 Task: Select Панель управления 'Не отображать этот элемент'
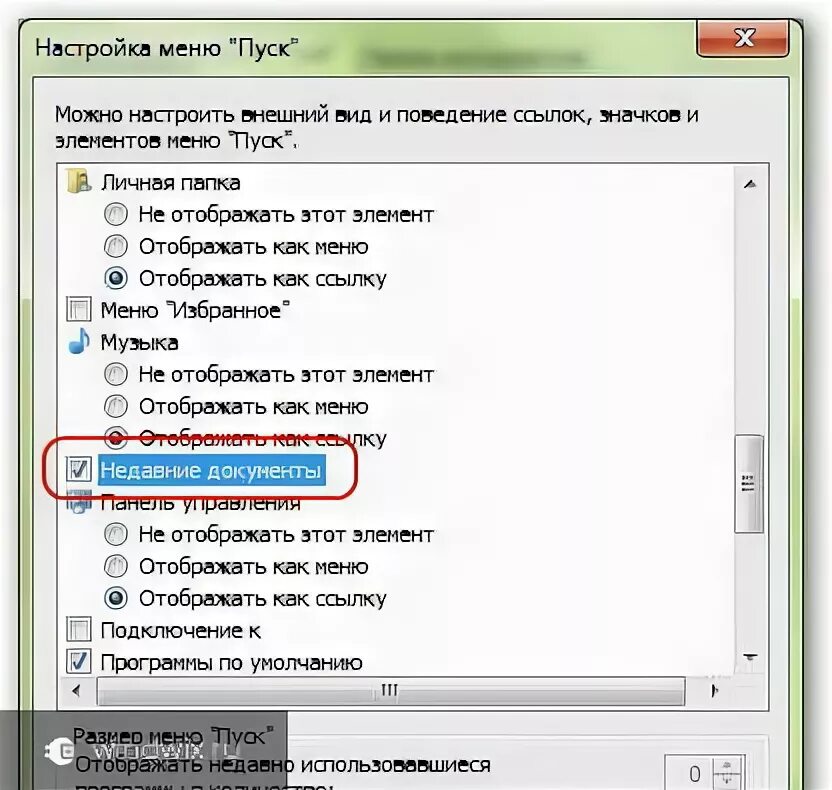coord(116,534)
